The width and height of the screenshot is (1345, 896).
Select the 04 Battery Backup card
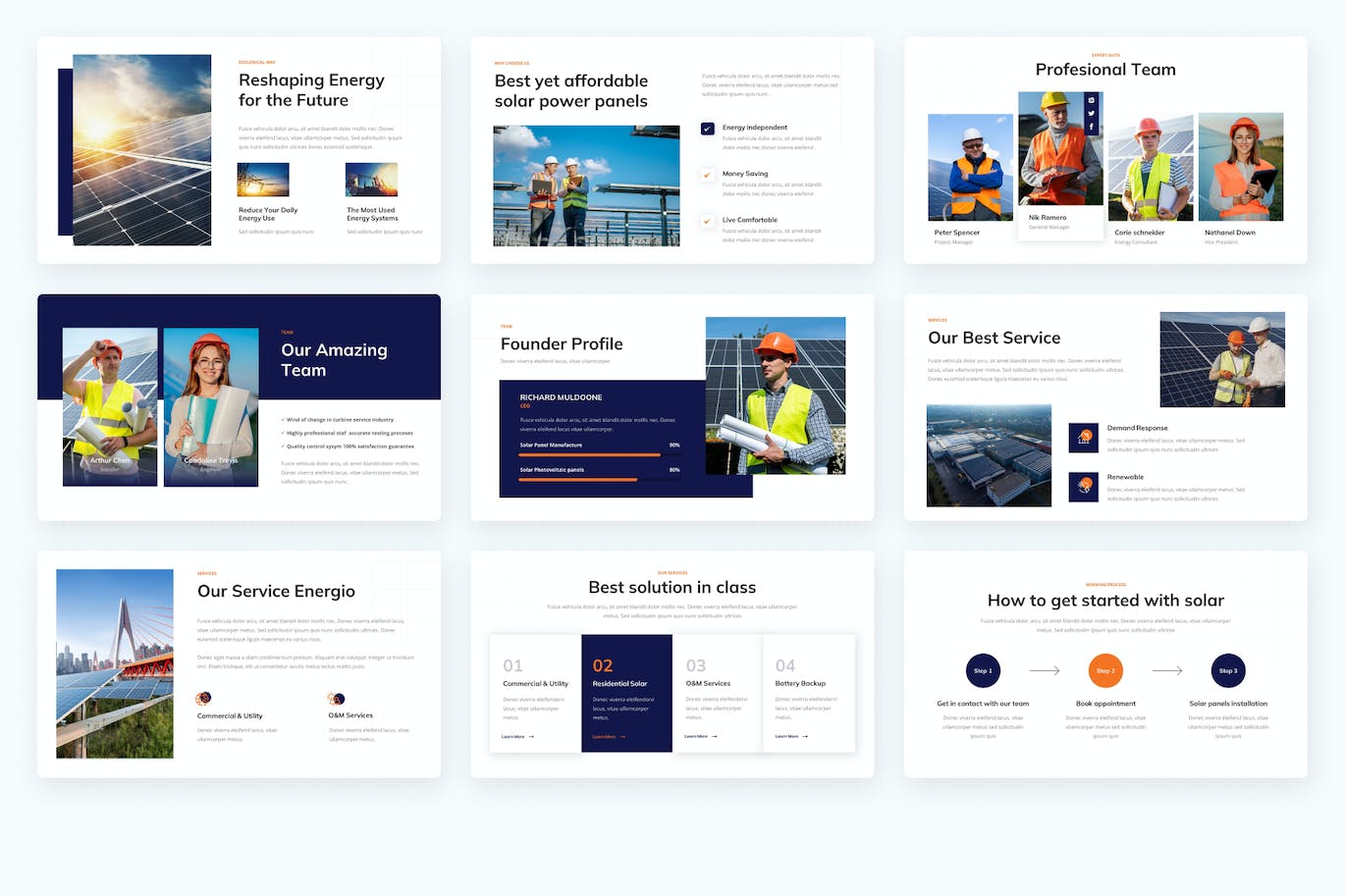[808, 693]
